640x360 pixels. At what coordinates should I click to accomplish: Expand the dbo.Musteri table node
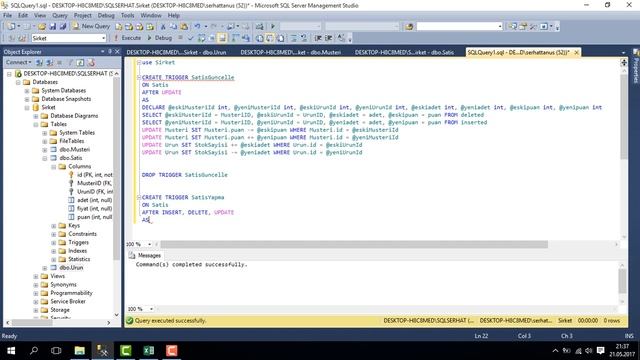(x=45, y=150)
